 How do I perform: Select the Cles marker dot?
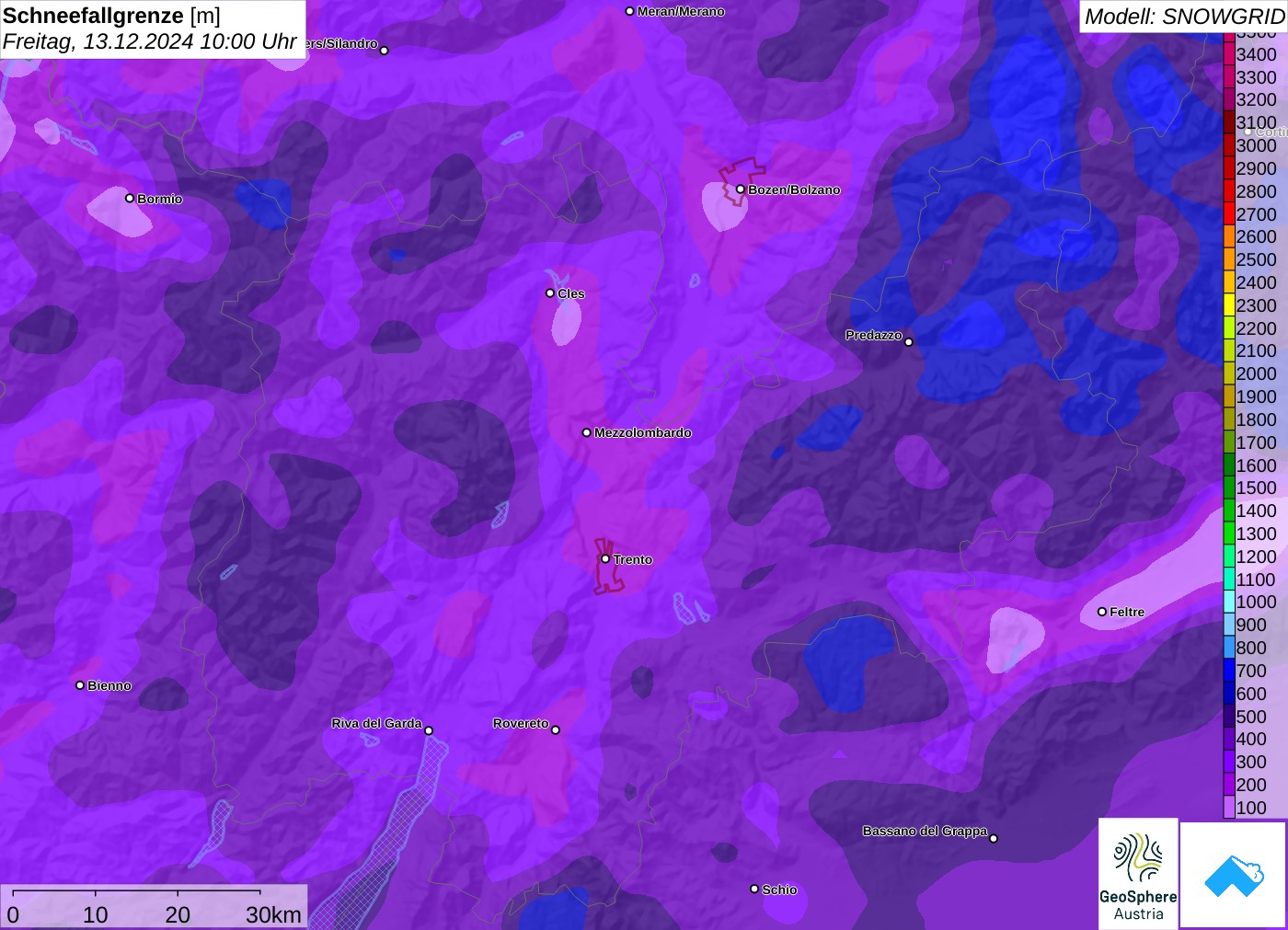(x=550, y=293)
